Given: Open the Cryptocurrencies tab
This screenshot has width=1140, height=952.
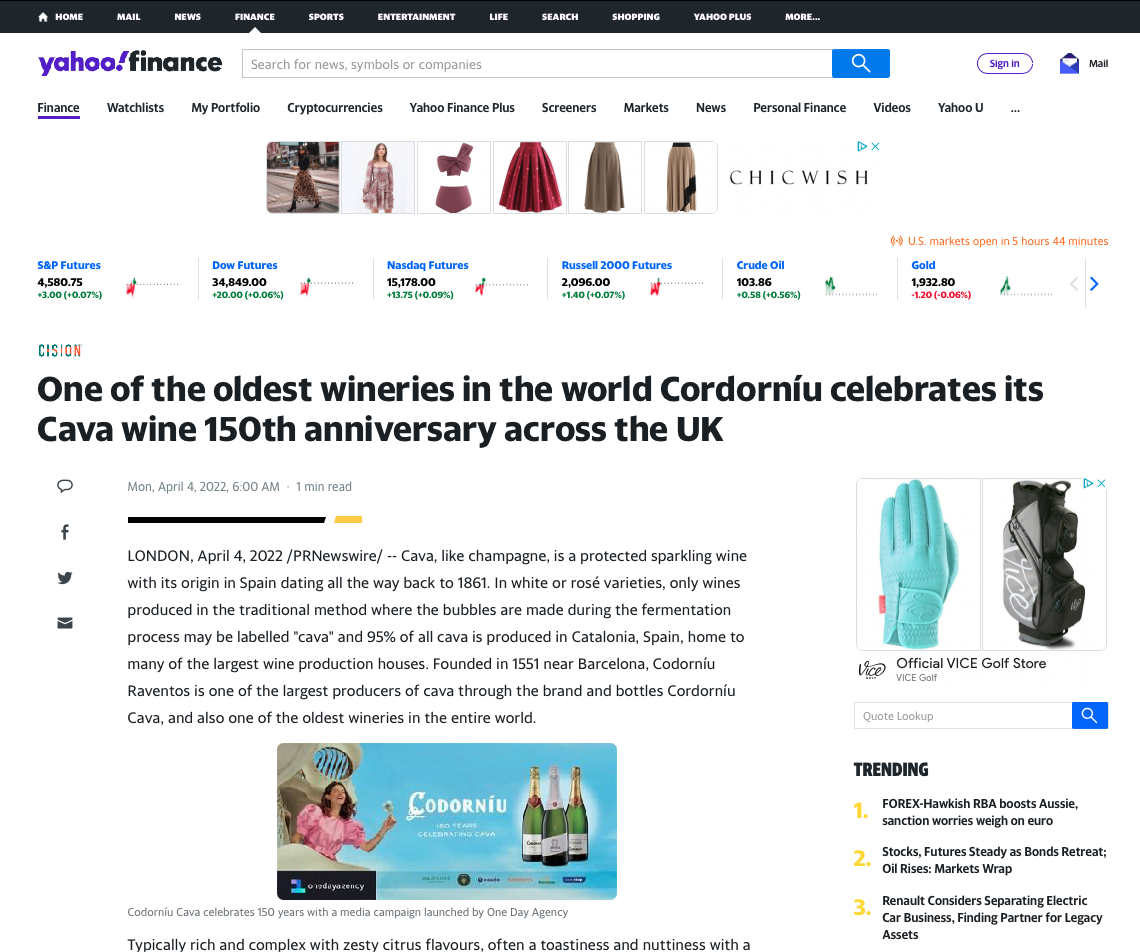Looking at the screenshot, I should click(334, 108).
